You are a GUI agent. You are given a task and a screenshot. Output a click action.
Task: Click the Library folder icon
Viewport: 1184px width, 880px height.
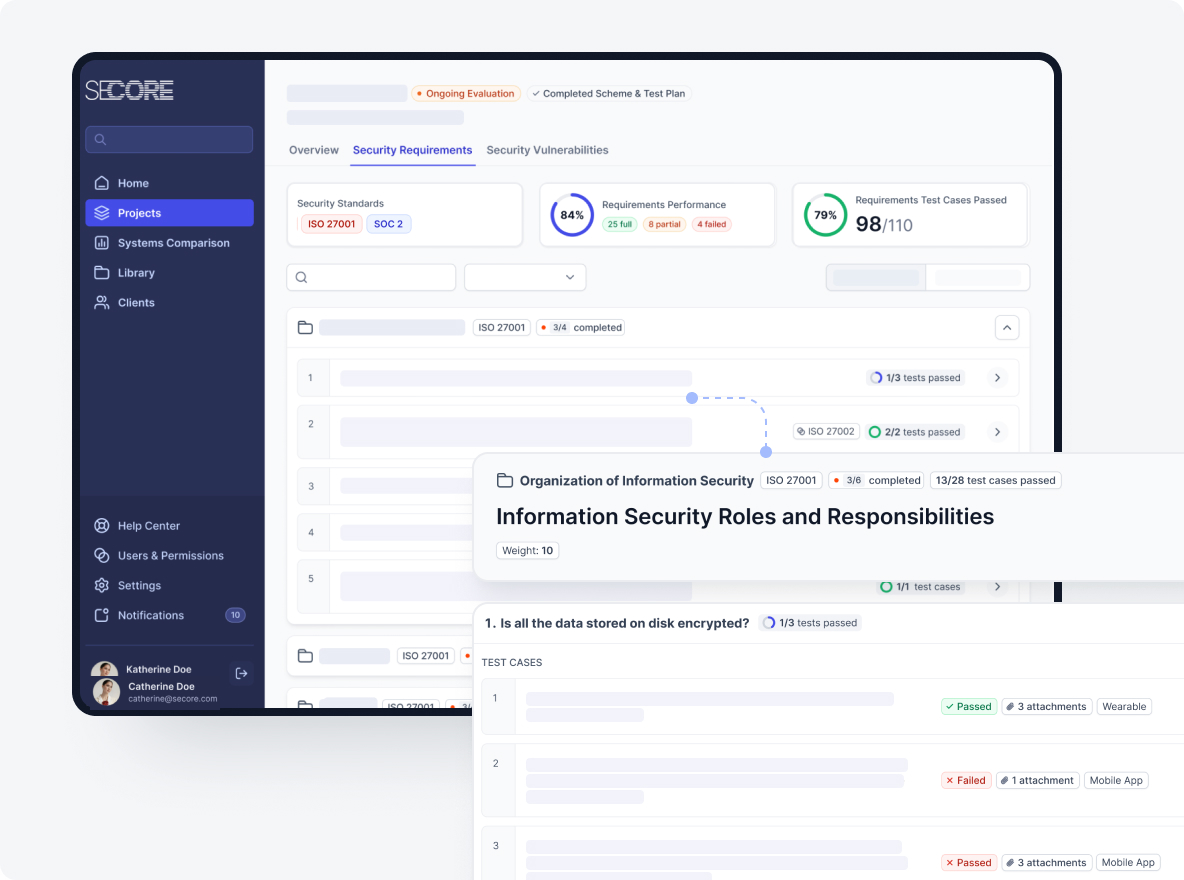(x=101, y=273)
